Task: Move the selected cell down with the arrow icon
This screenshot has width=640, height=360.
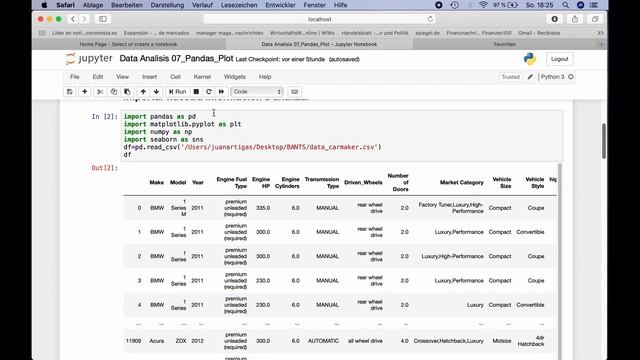Action: 156,92
